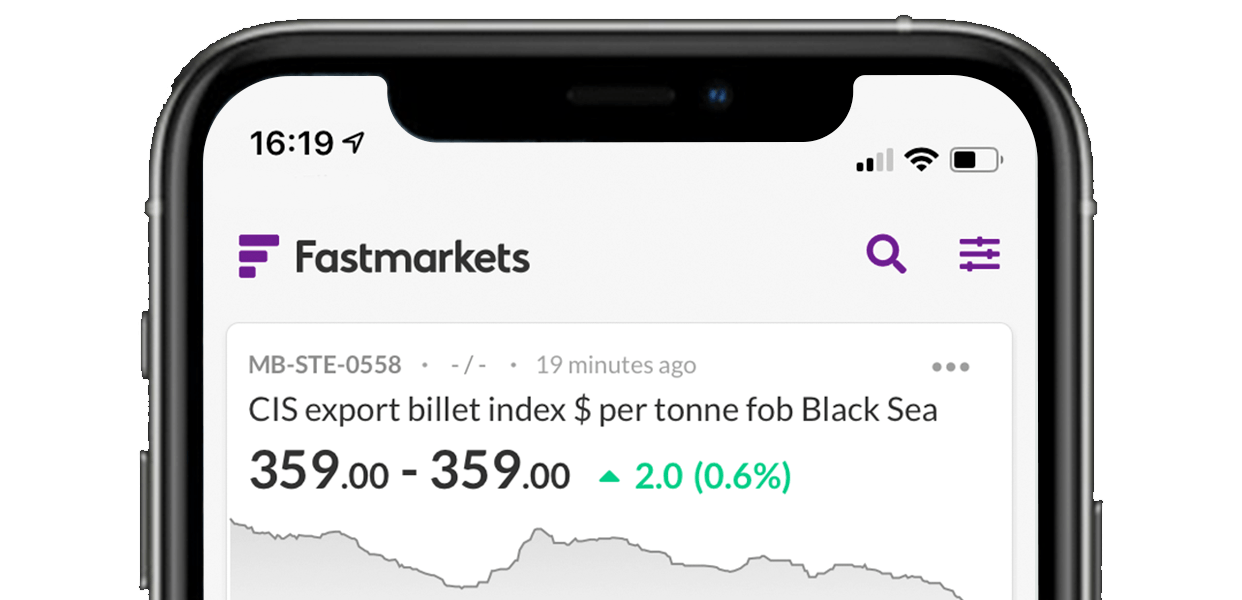This screenshot has height=600, width=1242.
Task: Tap the battery indicator icon
Action: [977, 159]
